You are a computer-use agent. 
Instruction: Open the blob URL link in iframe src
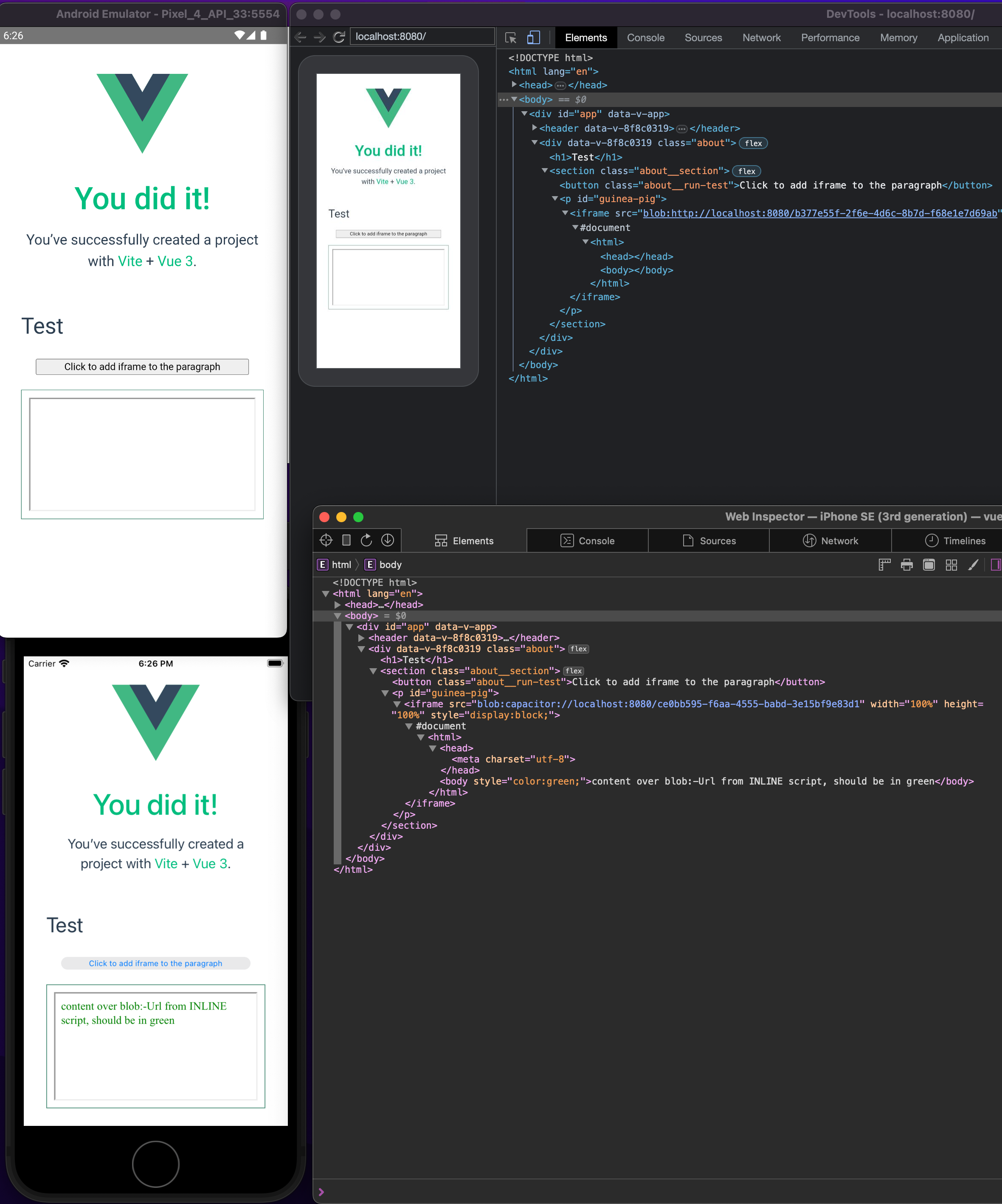point(820,213)
